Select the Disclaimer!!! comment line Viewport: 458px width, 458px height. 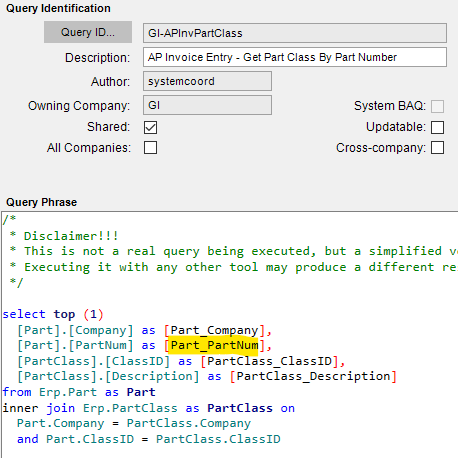tap(64, 236)
